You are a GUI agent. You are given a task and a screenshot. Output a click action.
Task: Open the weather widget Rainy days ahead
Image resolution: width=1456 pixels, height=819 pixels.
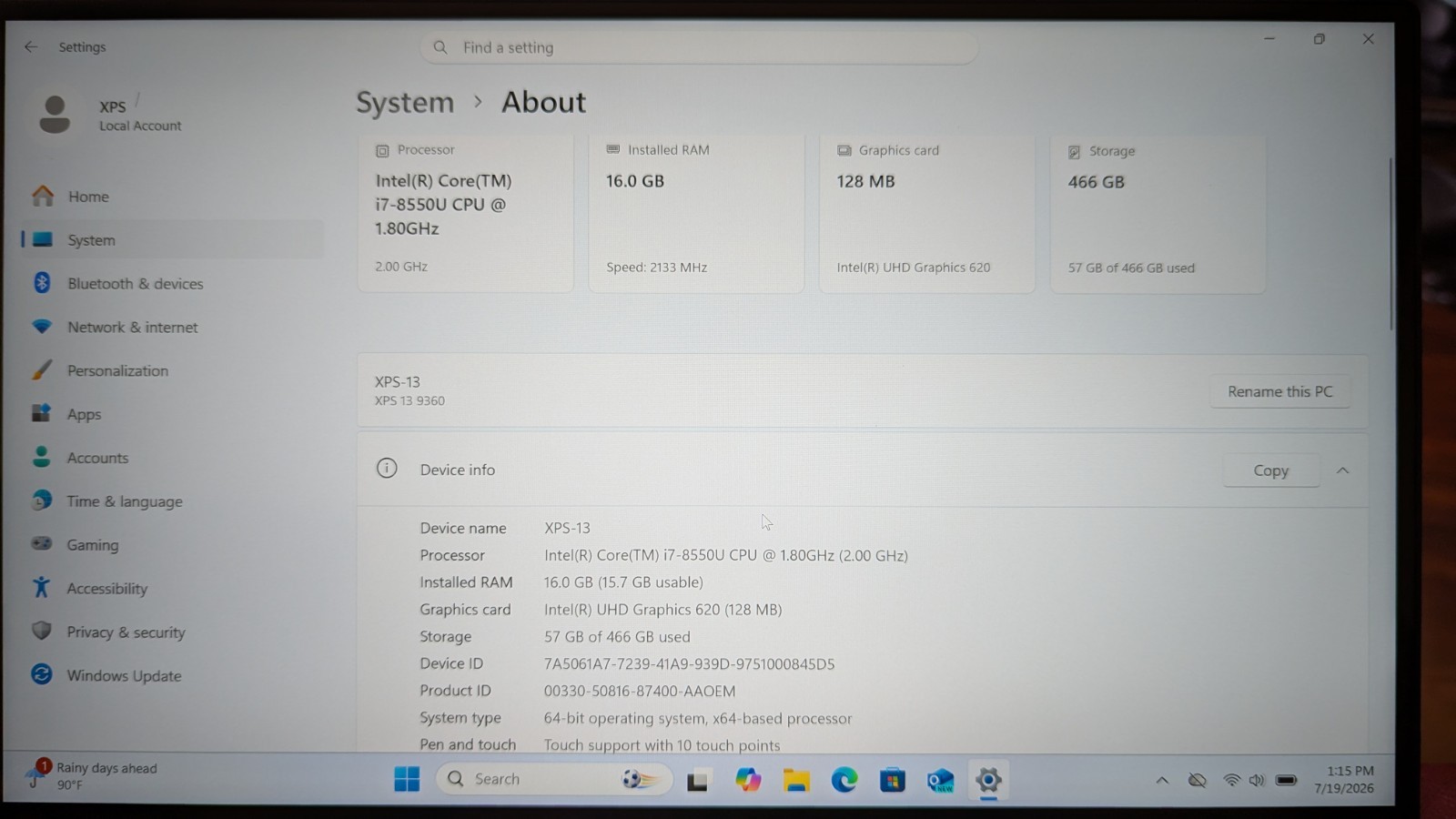(x=93, y=775)
